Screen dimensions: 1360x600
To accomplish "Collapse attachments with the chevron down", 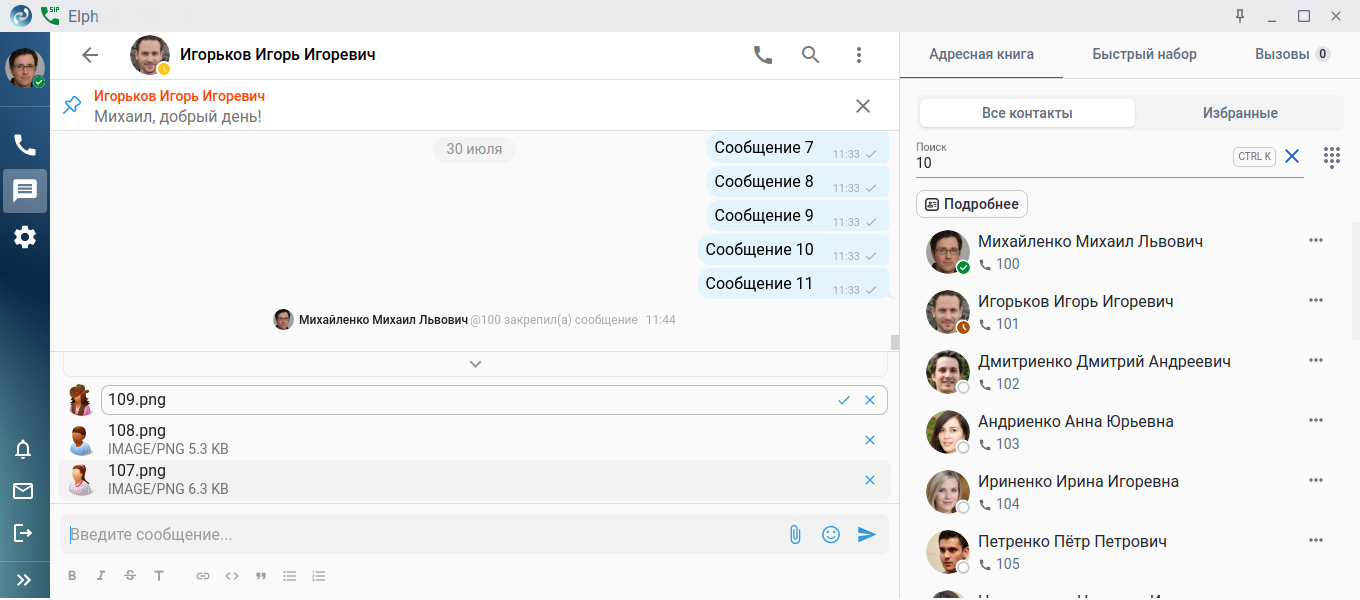I will 476,364.
